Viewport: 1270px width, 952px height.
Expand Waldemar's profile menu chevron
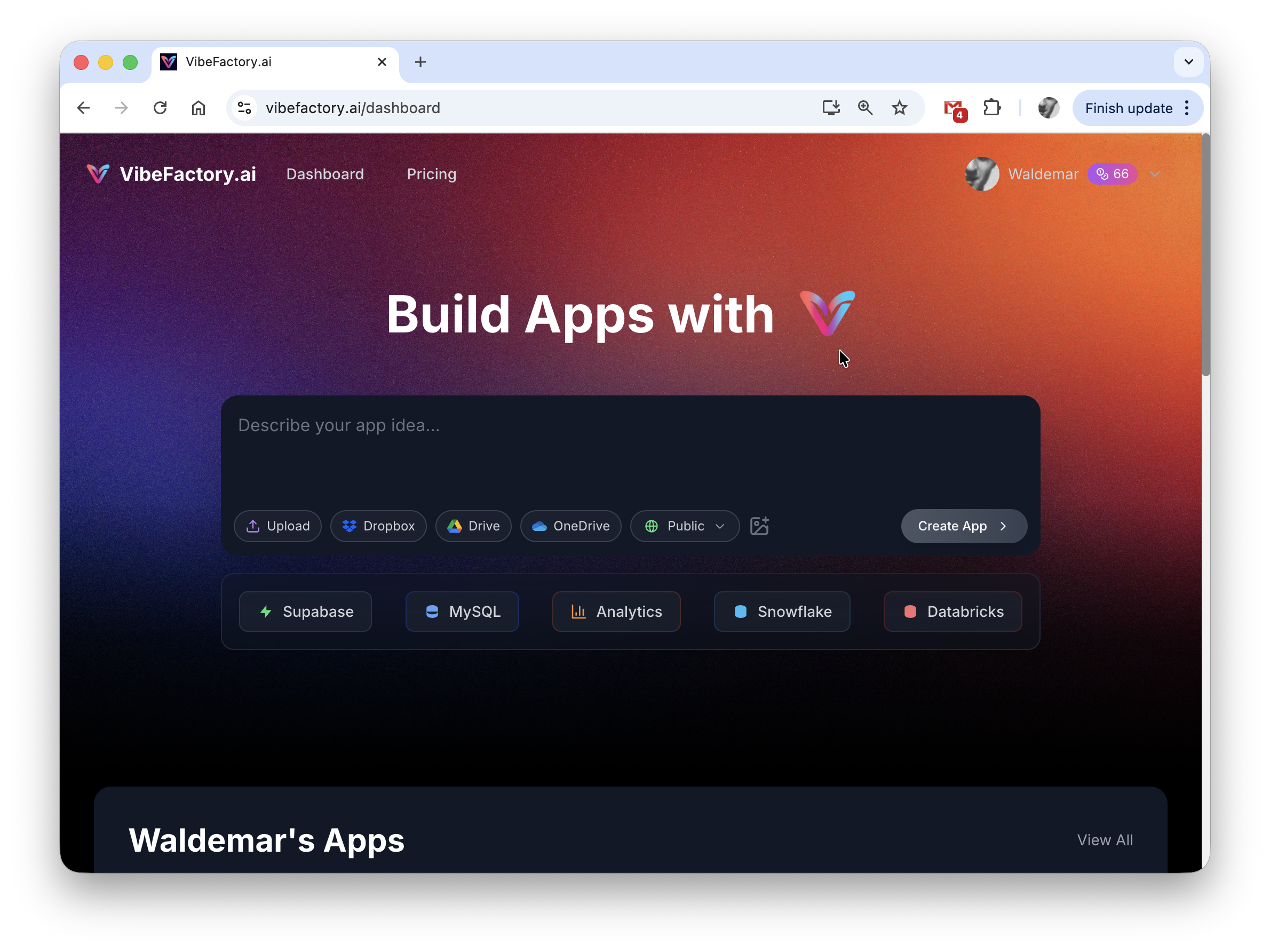[1155, 174]
